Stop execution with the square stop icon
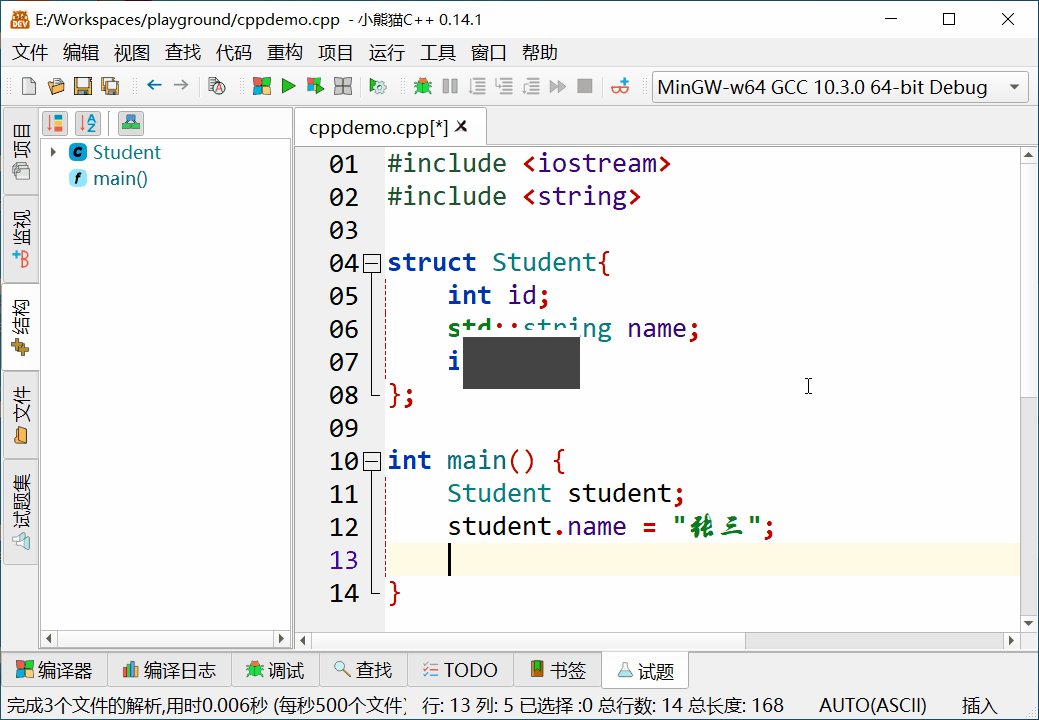The image size is (1039, 720). pyautogui.click(x=585, y=87)
